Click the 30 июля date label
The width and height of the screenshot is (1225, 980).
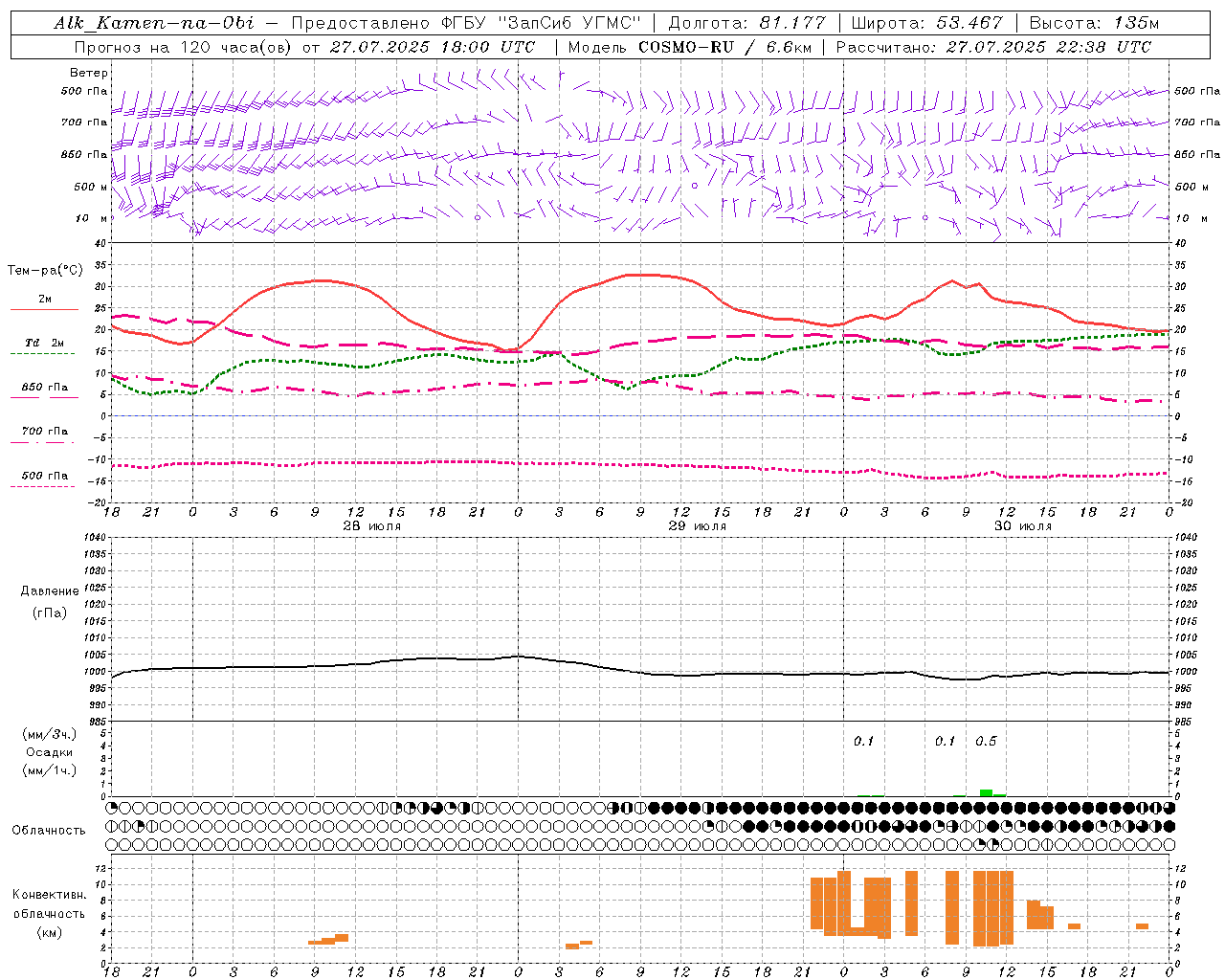[x=1022, y=526]
